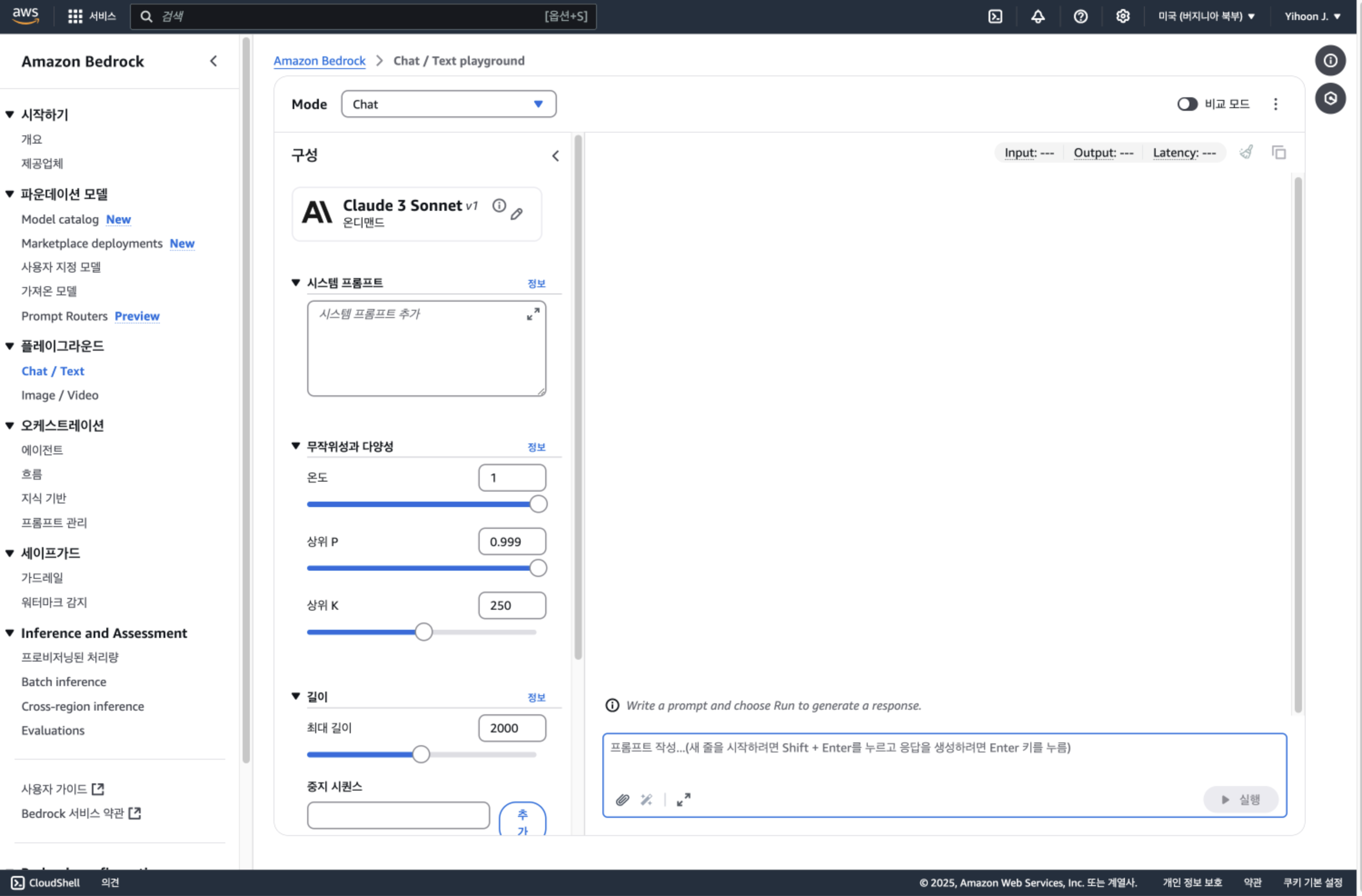The width and height of the screenshot is (1362, 896).
Task: Collapse the 구성 configuration panel chevron
Action: [555, 156]
